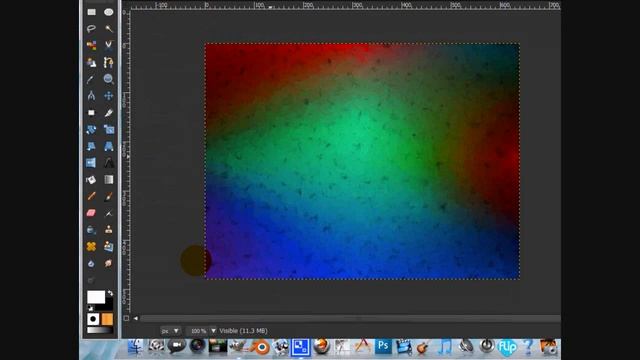The height and width of the screenshot is (360, 640).
Task: Select the Scissors Select tool
Action: point(109,45)
